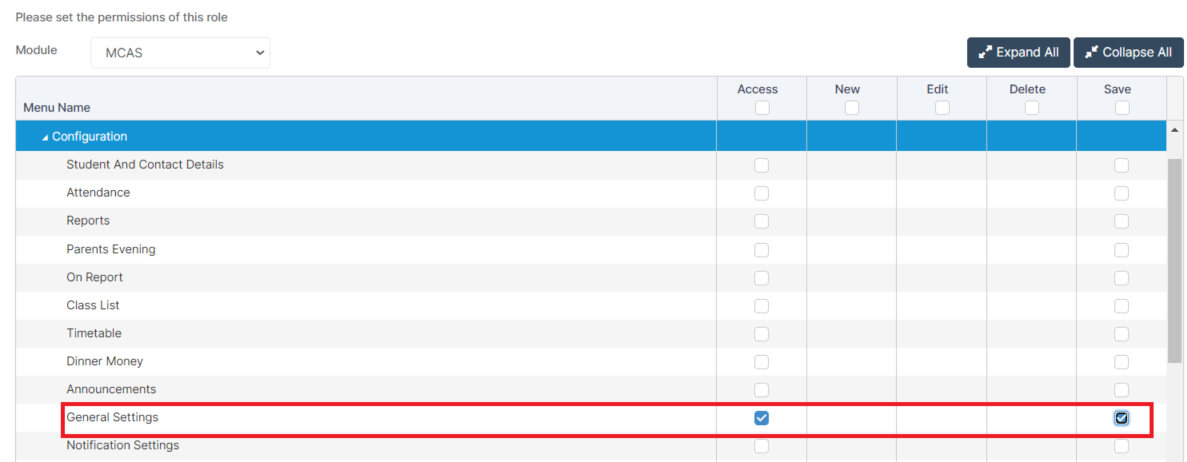This screenshot has width=1187, height=462.
Task: Enable Access for Reports
Action: [762, 221]
